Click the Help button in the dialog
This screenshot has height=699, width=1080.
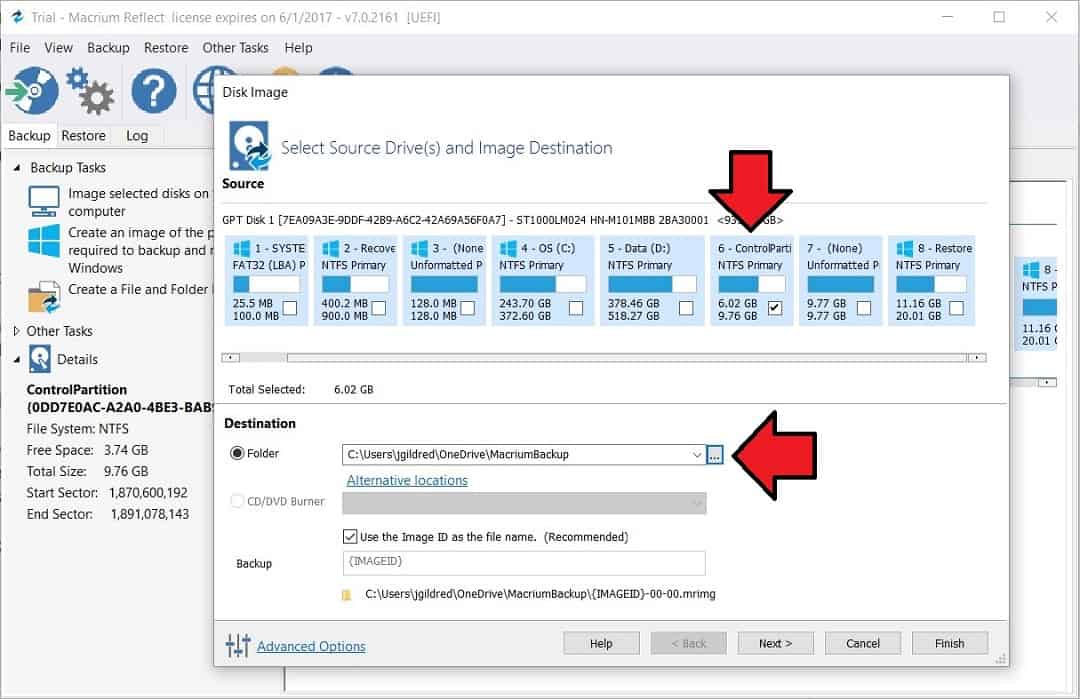pos(601,643)
